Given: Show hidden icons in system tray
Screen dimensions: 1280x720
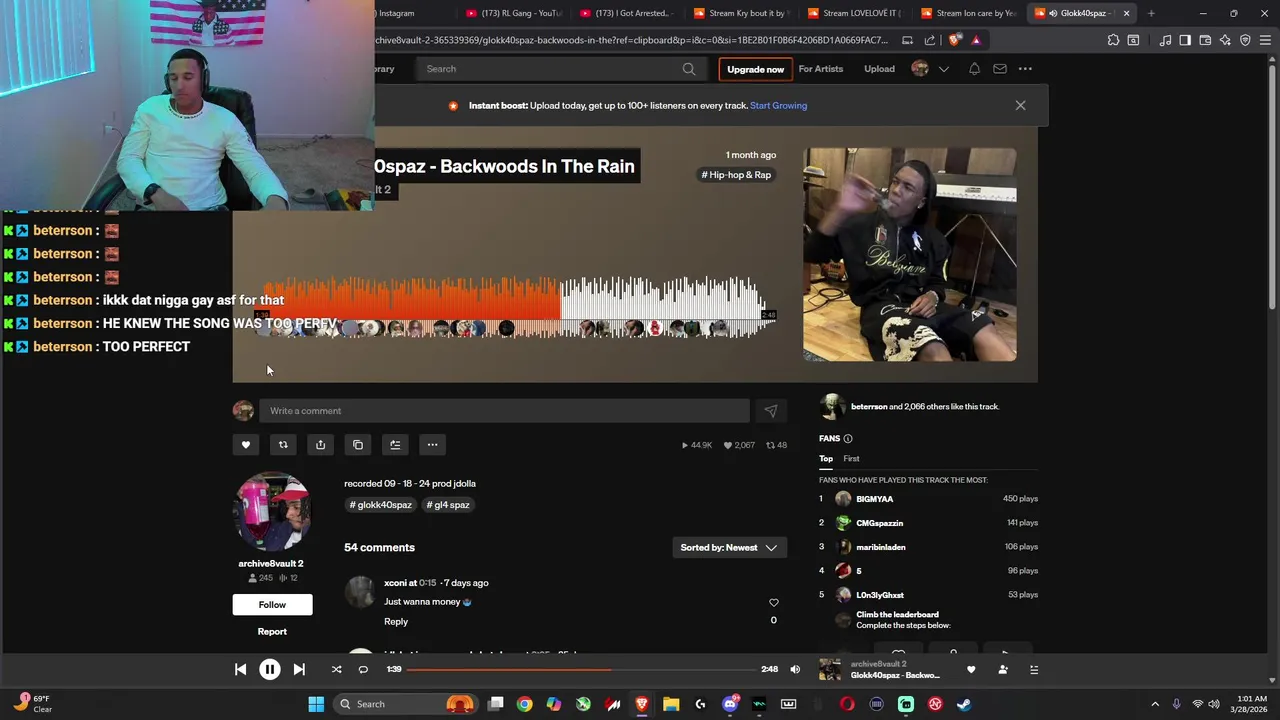Looking at the screenshot, I should (x=1155, y=704).
